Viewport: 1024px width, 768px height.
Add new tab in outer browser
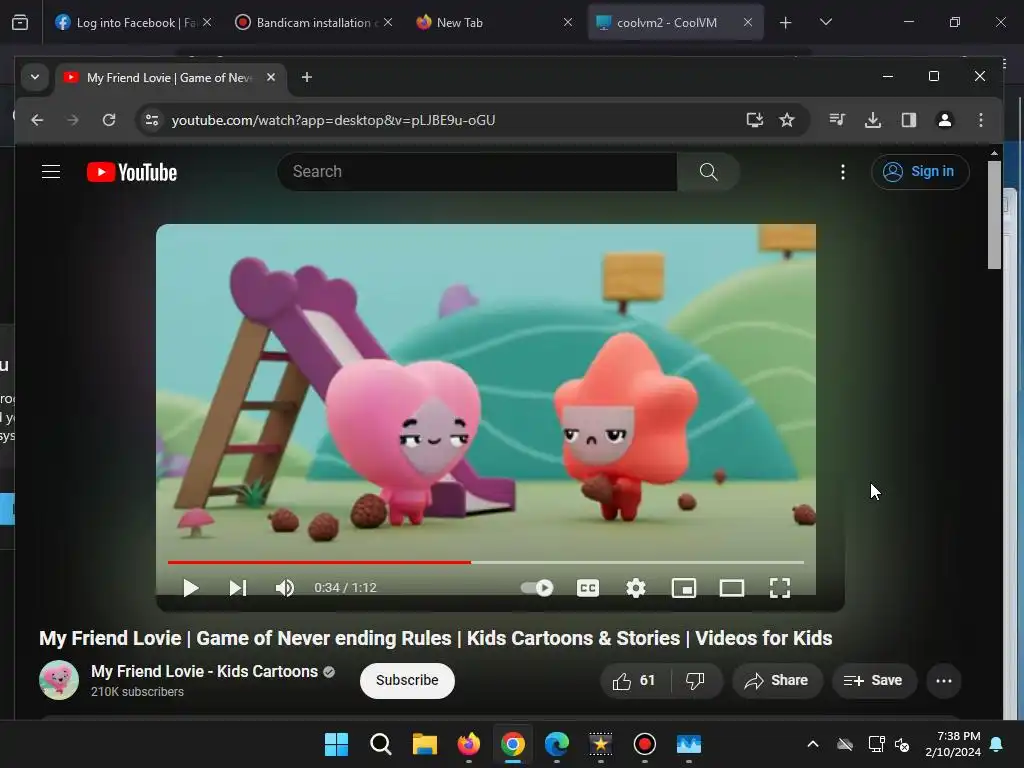point(786,23)
